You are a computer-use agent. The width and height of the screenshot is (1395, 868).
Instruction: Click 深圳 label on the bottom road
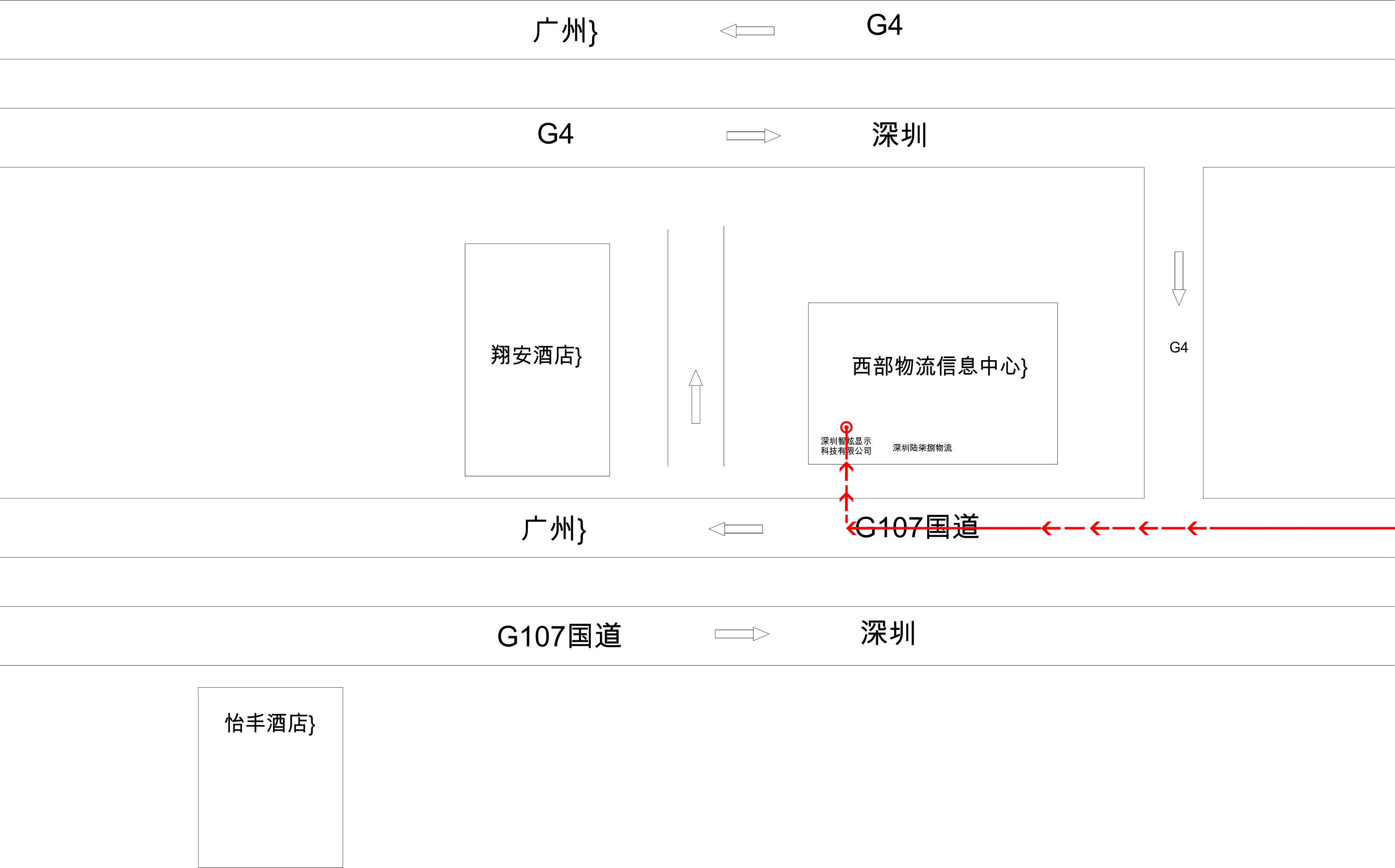click(x=888, y=633)
